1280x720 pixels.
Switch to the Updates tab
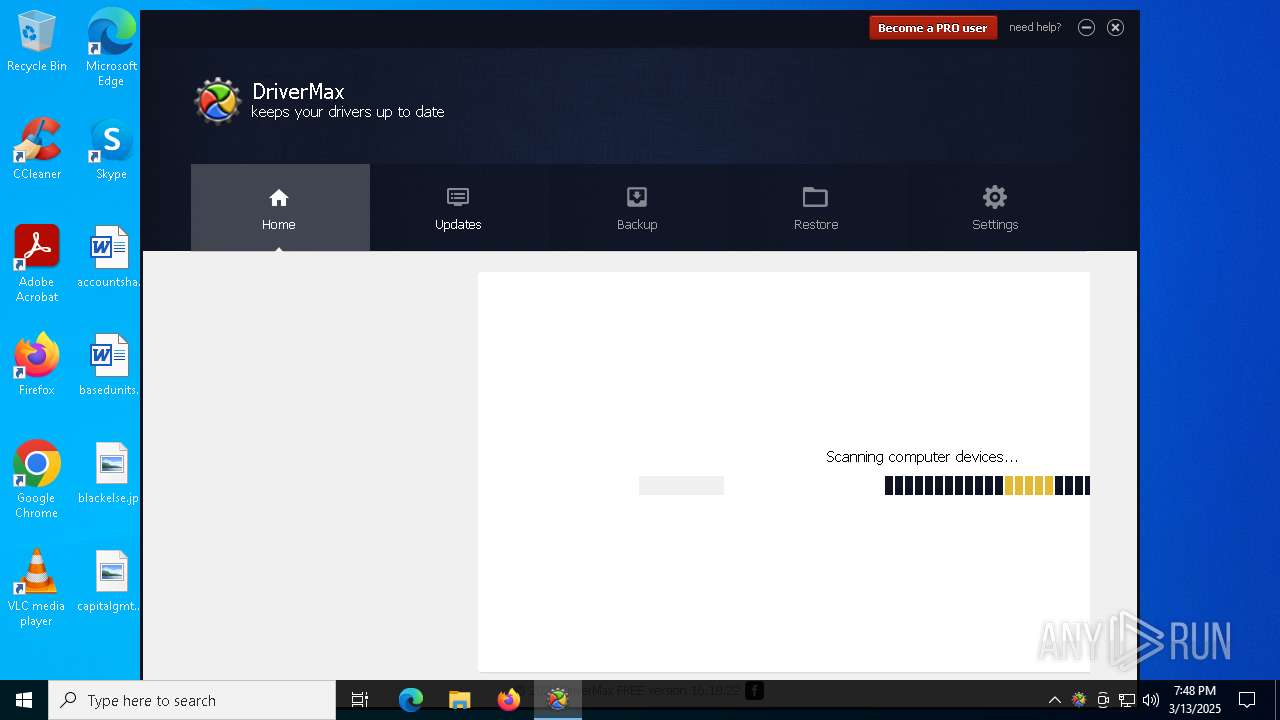click(x=458, y=208)
